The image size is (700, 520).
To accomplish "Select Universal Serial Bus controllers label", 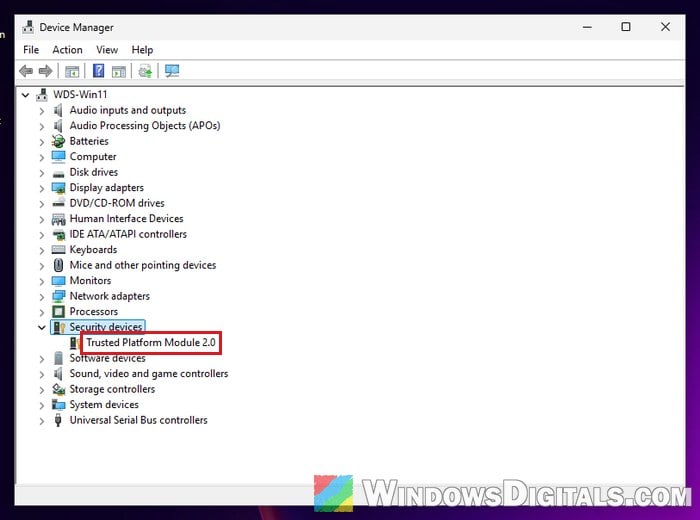I will click(x=138, y=420).
